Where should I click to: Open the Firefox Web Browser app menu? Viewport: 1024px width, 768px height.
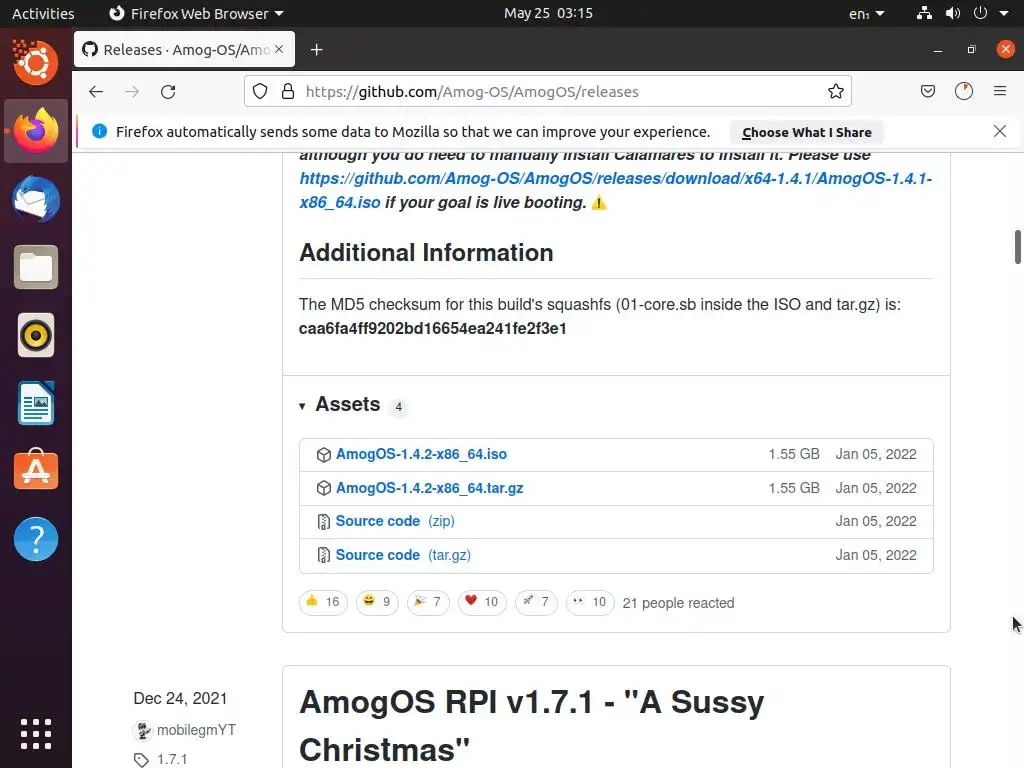click(x=196, y=13)
